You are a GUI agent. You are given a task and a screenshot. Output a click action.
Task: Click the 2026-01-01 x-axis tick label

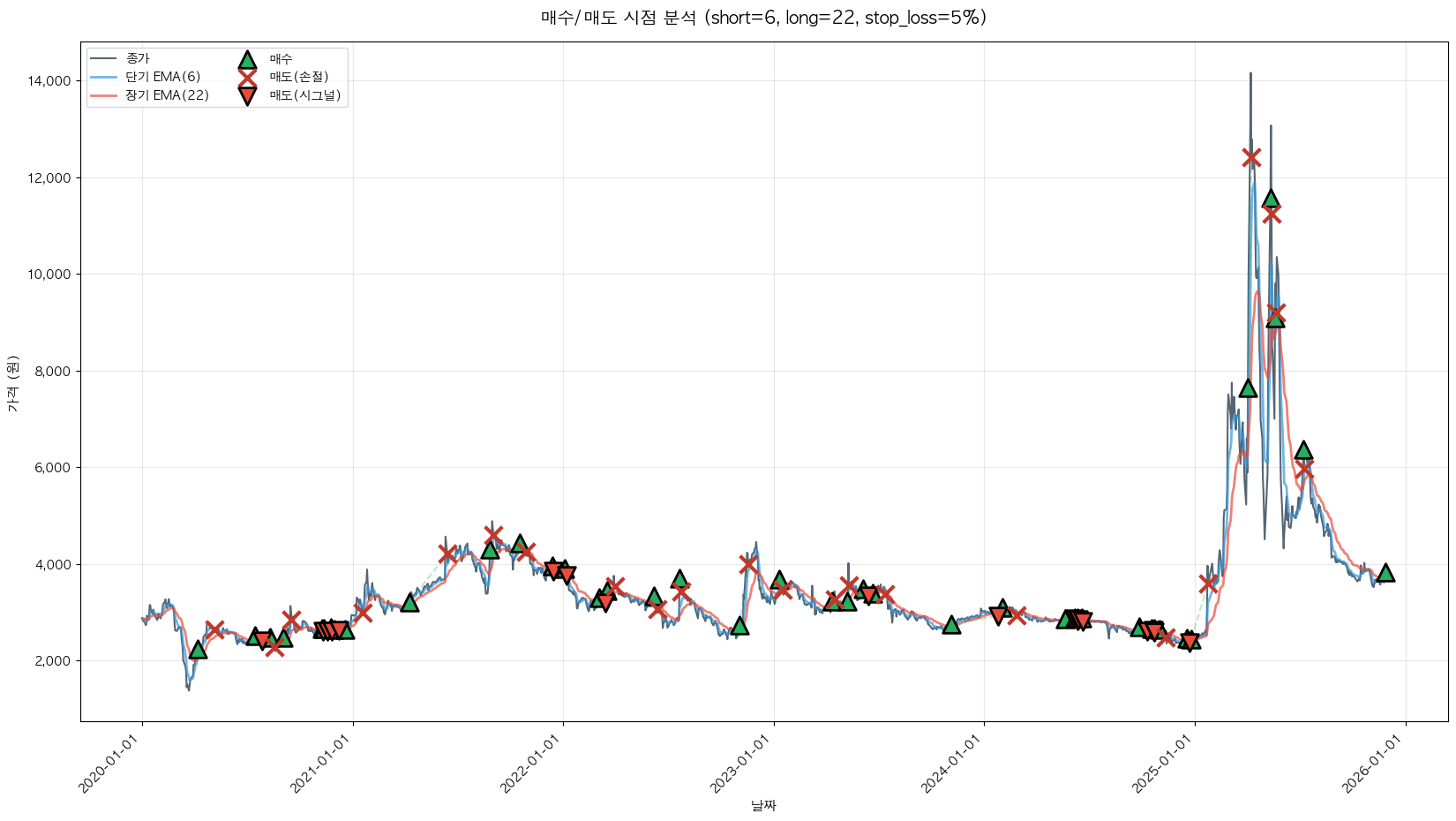pyautogui.click(x=1374, y=765)
